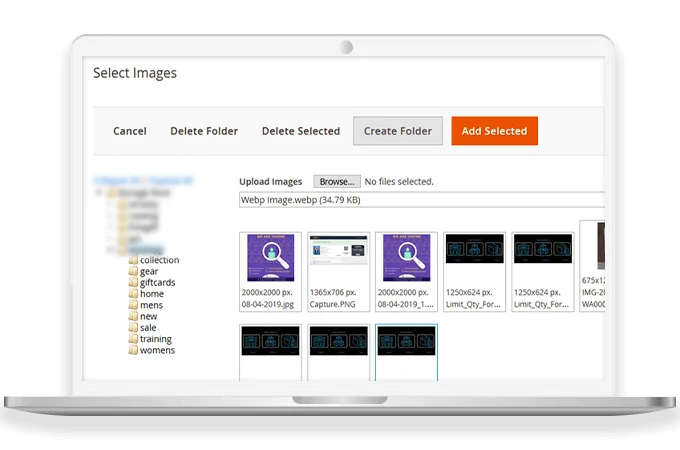Select the fourth top-row thumbnail, first Limit_Qty_For image
Image resolution: width=680 pixels, height=450 pixels.
(x=474, y=272)
